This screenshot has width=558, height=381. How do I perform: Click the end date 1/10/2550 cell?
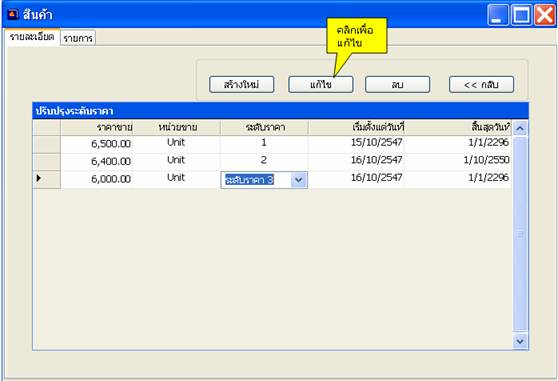pos(458,162)
